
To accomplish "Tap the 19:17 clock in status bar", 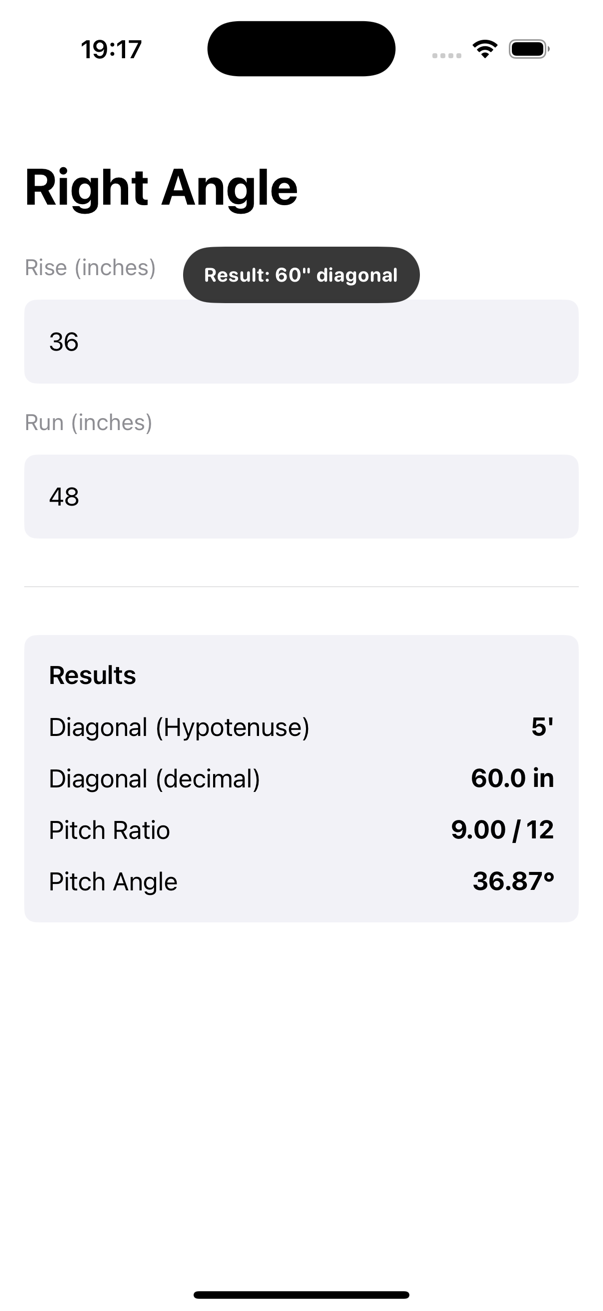I will 111,49.
